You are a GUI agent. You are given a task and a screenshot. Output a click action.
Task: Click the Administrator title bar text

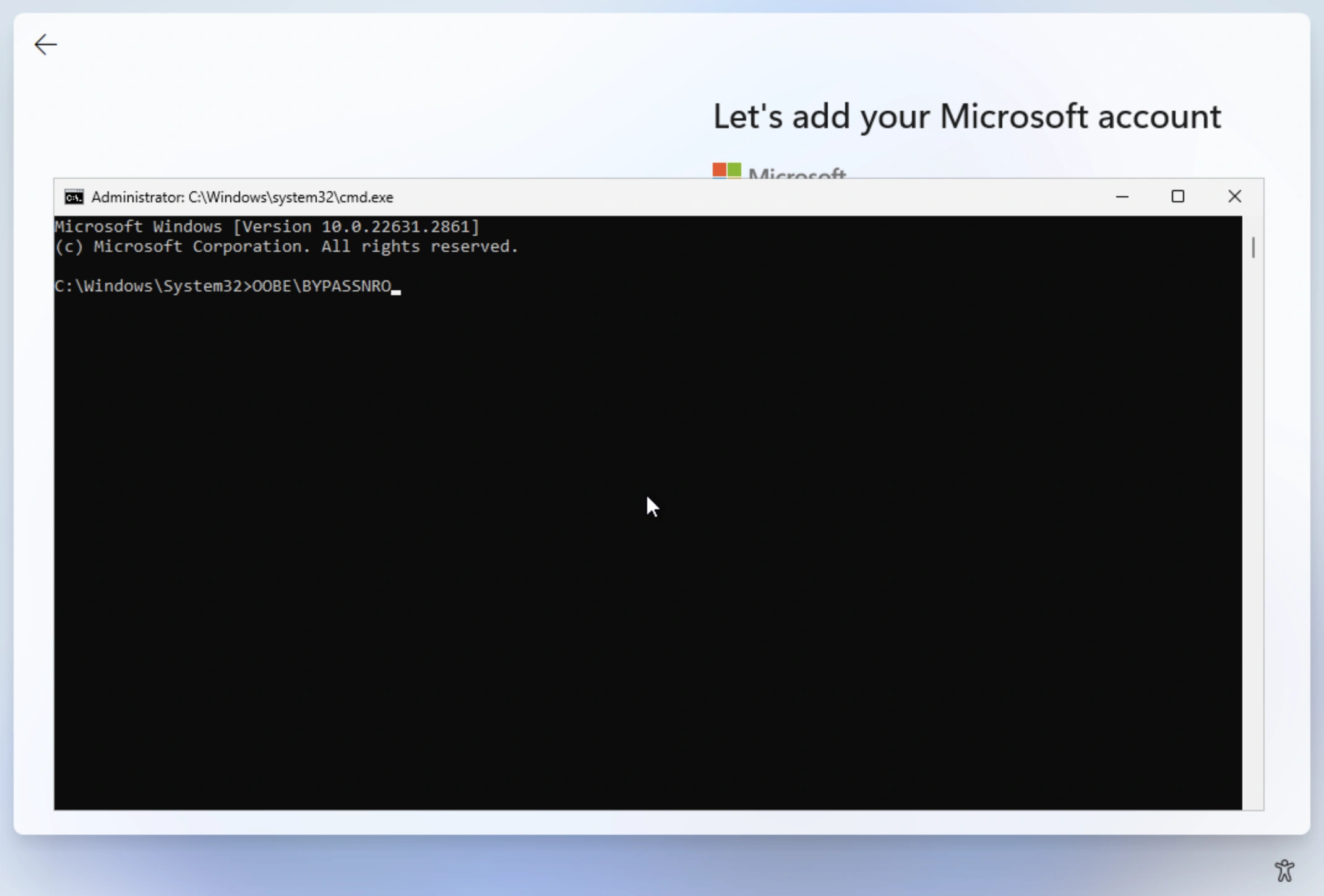(x=241, y=197)
